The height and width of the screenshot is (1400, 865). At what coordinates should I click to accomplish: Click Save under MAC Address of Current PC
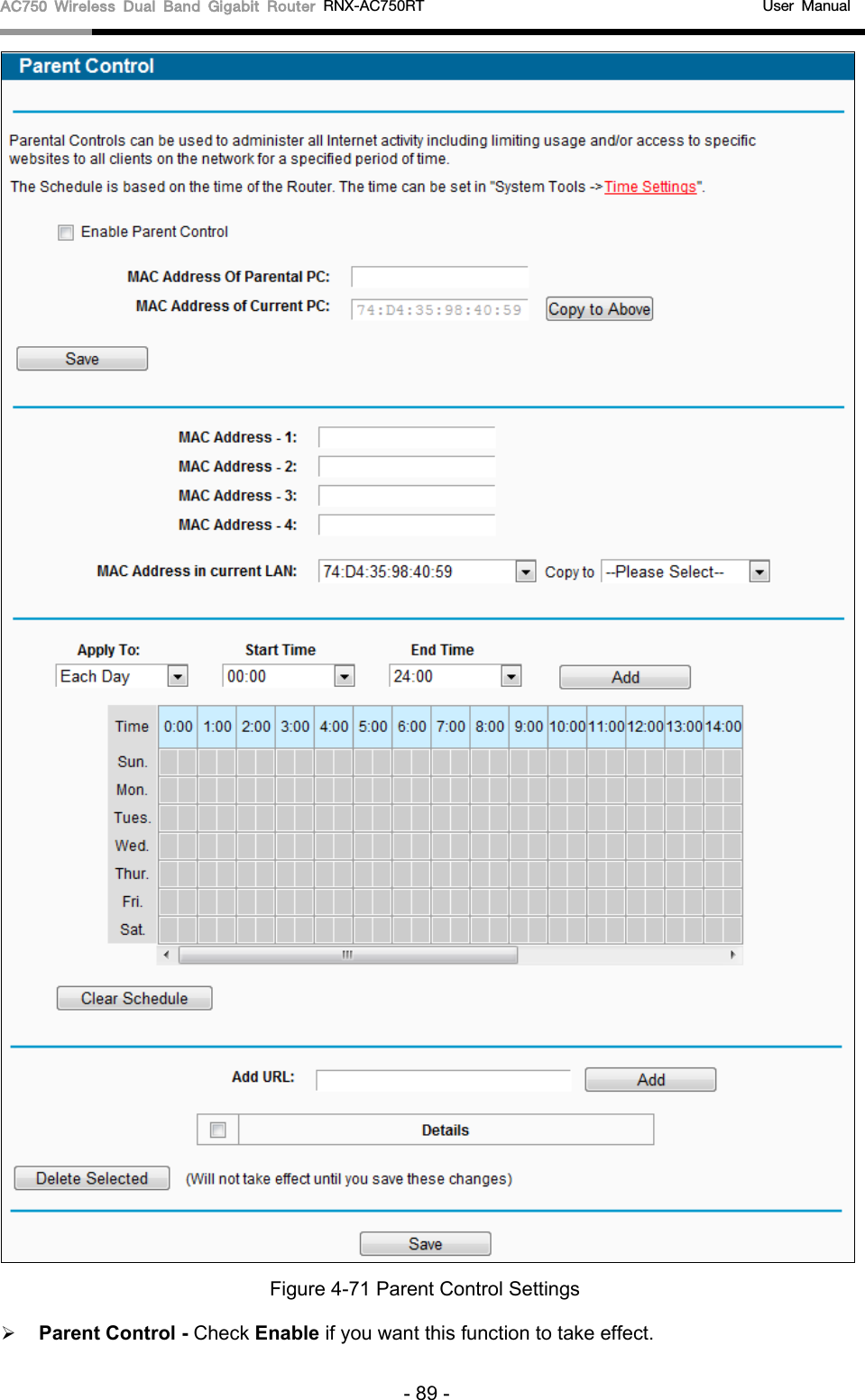click(x=82, y=359)
